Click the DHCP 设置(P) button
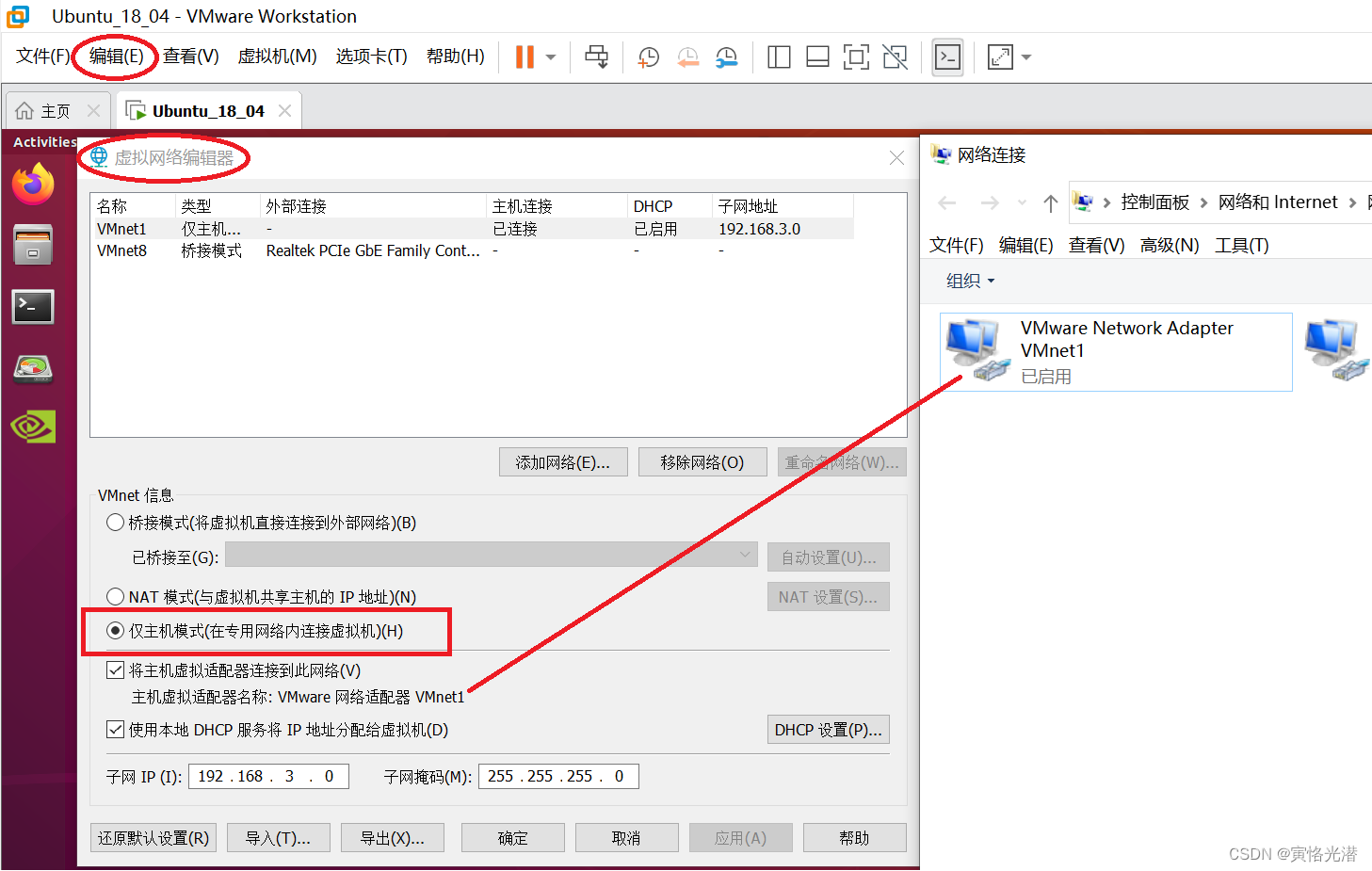This screenshot has height=871, width=1372. tap(828, 730)
